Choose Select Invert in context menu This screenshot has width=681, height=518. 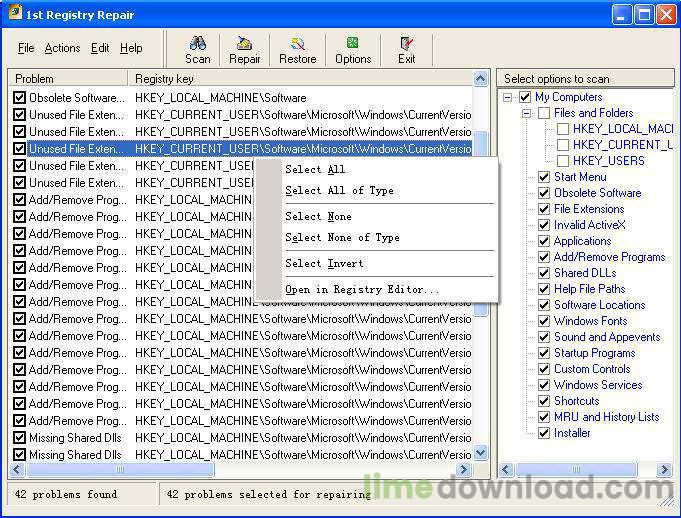pos(324,264)
